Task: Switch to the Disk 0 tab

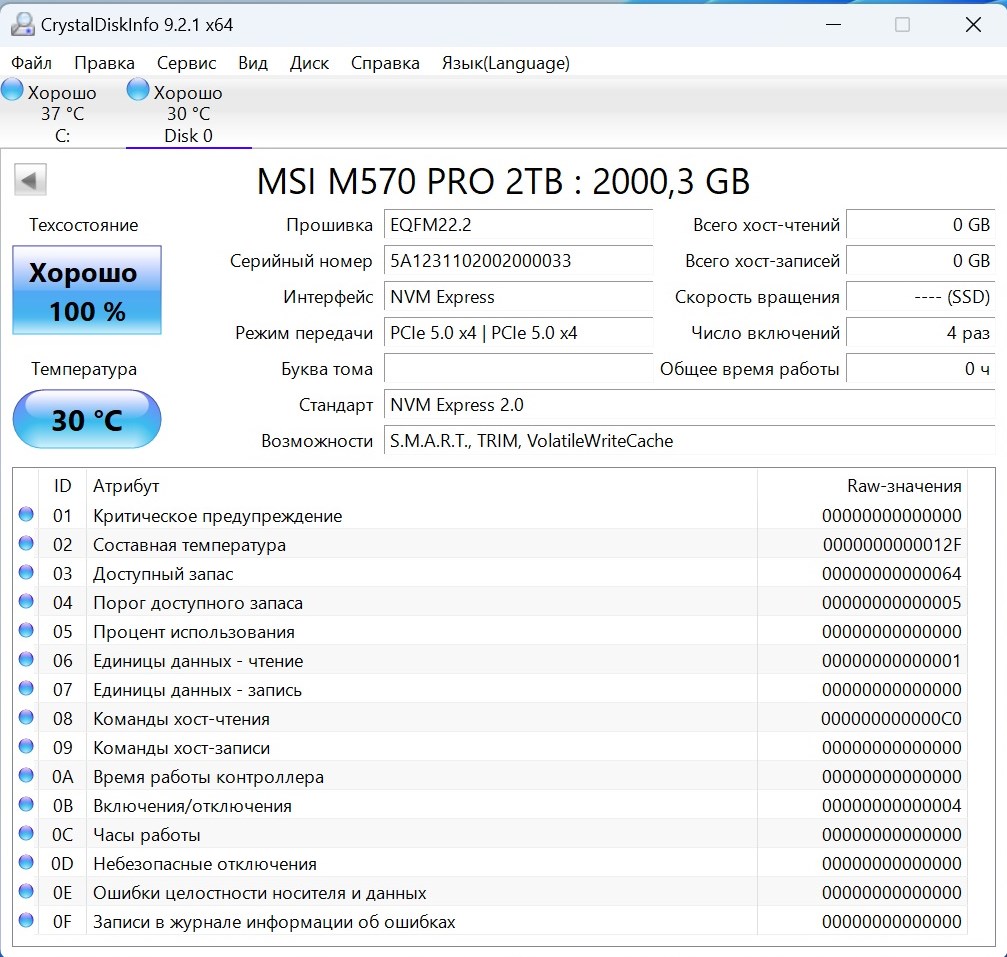Action: (x=188, y=115)
